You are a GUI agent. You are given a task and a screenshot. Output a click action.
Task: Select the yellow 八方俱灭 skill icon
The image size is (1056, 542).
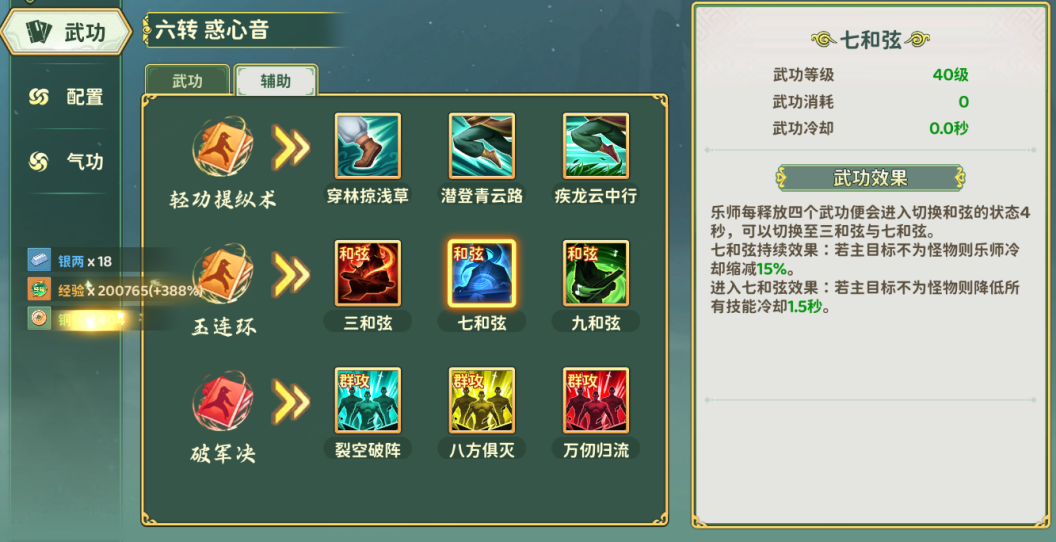[x=482, y=400]
